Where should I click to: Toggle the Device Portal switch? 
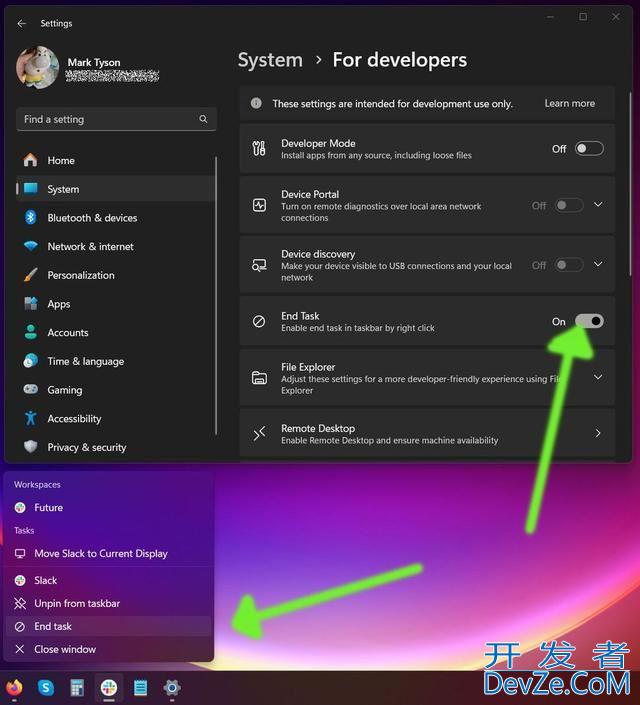click(x=568, y=205)
